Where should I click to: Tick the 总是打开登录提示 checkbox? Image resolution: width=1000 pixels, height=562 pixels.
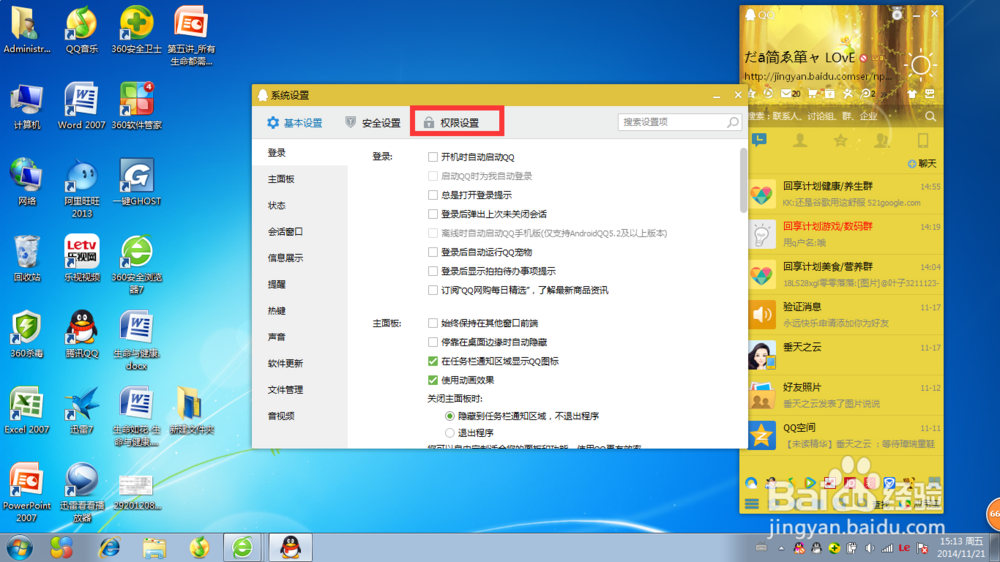(x=433, y=195)
